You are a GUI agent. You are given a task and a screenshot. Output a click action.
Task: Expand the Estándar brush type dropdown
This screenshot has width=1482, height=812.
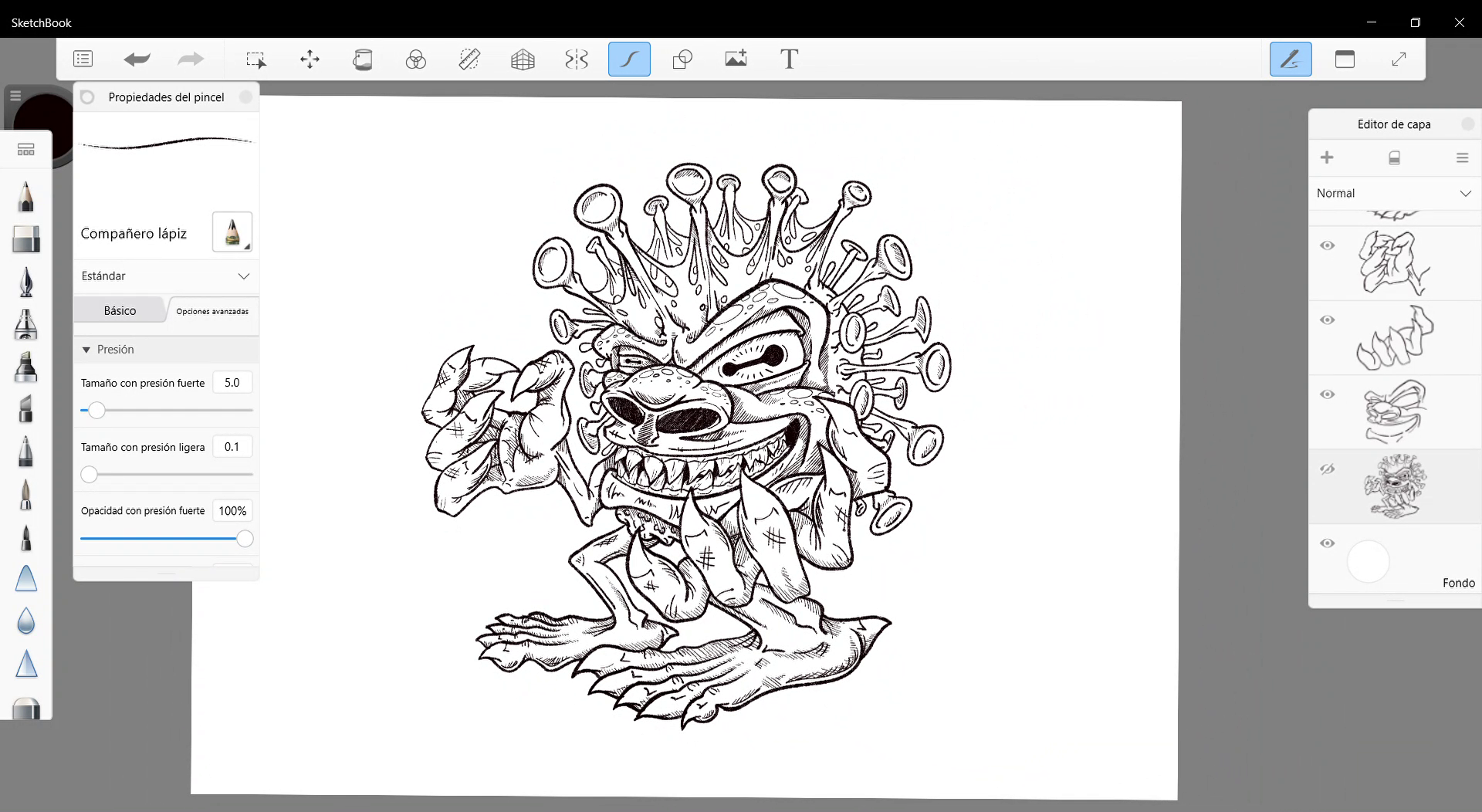[166, 276]
